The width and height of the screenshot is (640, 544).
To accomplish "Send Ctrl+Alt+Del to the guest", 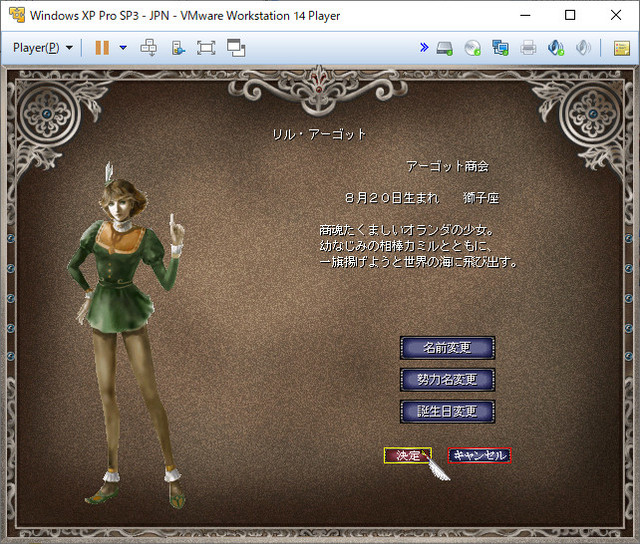I will point(149,48).
